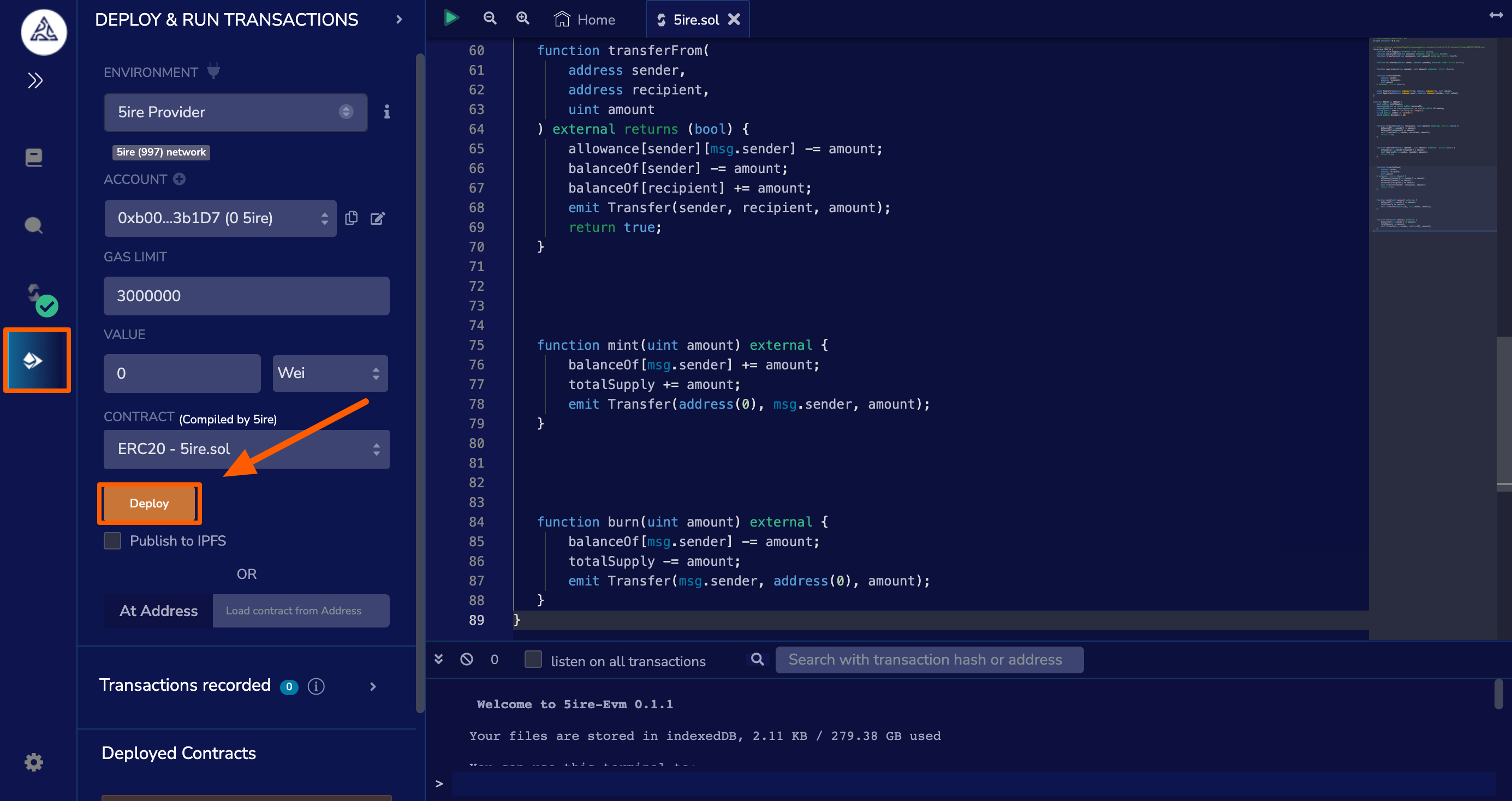Click the pending transactions count 0
1512x801 pixels.
pyautogui.click(x=494, y=660)
